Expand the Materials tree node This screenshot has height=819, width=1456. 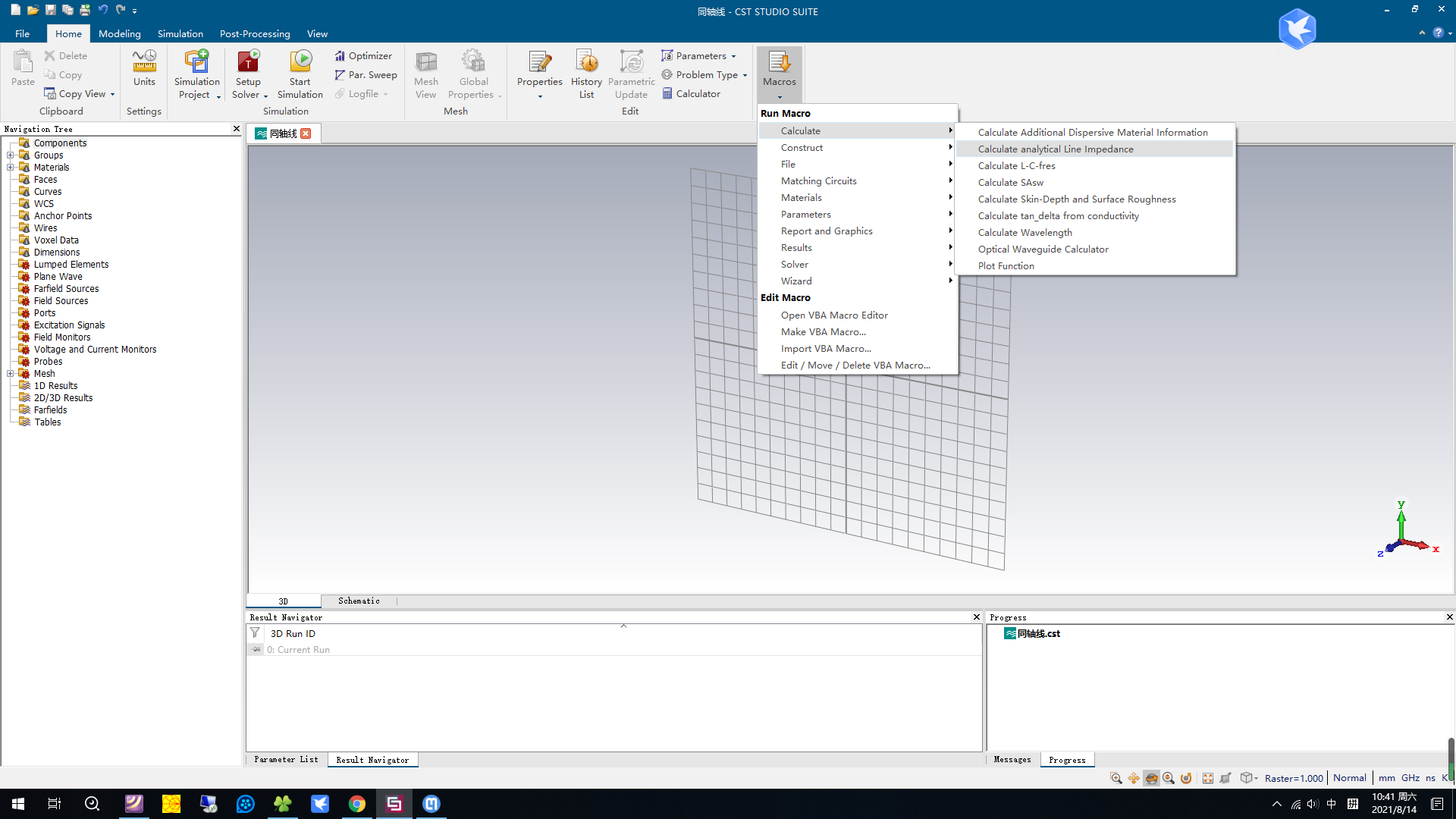10,167
